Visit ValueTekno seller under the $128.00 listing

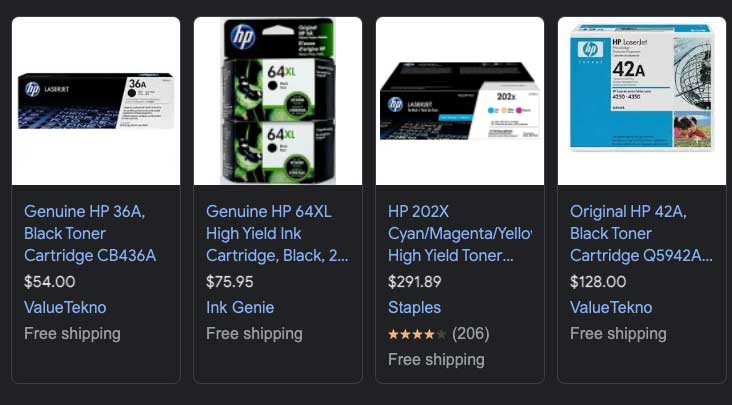611,307
